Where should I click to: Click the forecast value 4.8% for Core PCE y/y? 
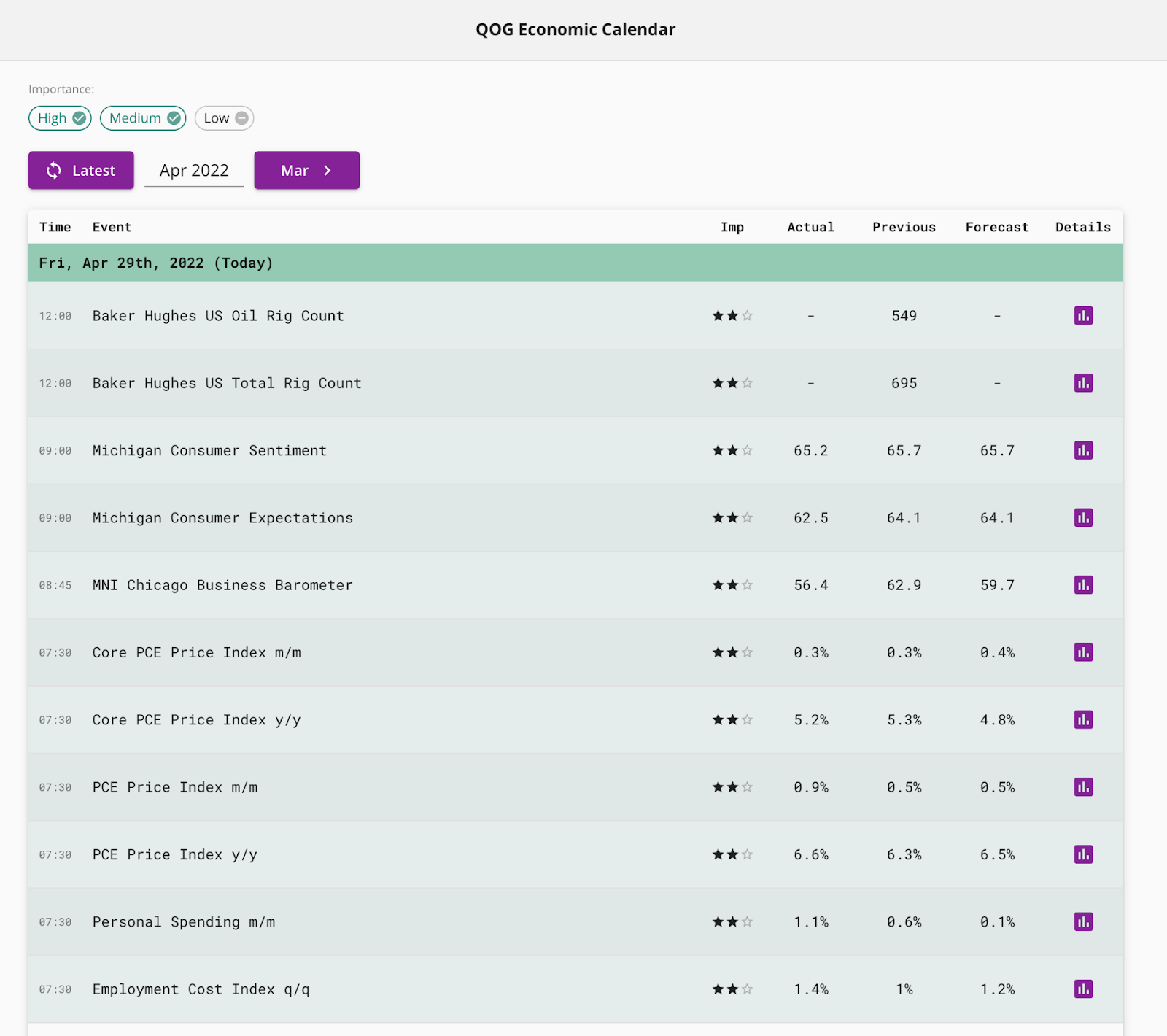997,720
